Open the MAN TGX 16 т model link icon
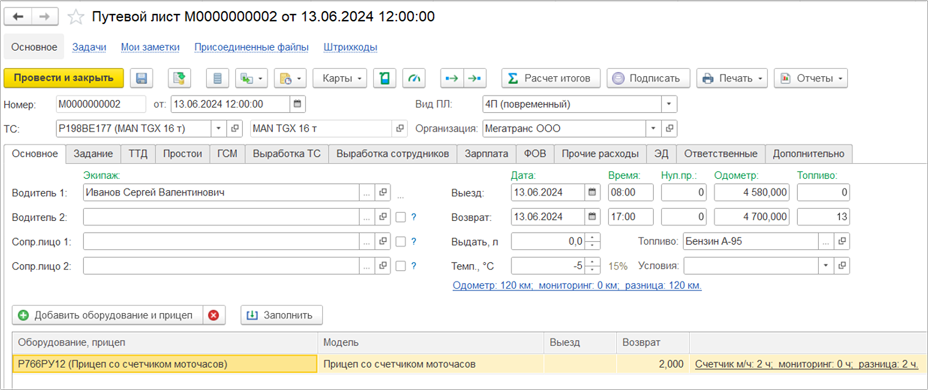The image size is (928, 390). coord(401,128)
